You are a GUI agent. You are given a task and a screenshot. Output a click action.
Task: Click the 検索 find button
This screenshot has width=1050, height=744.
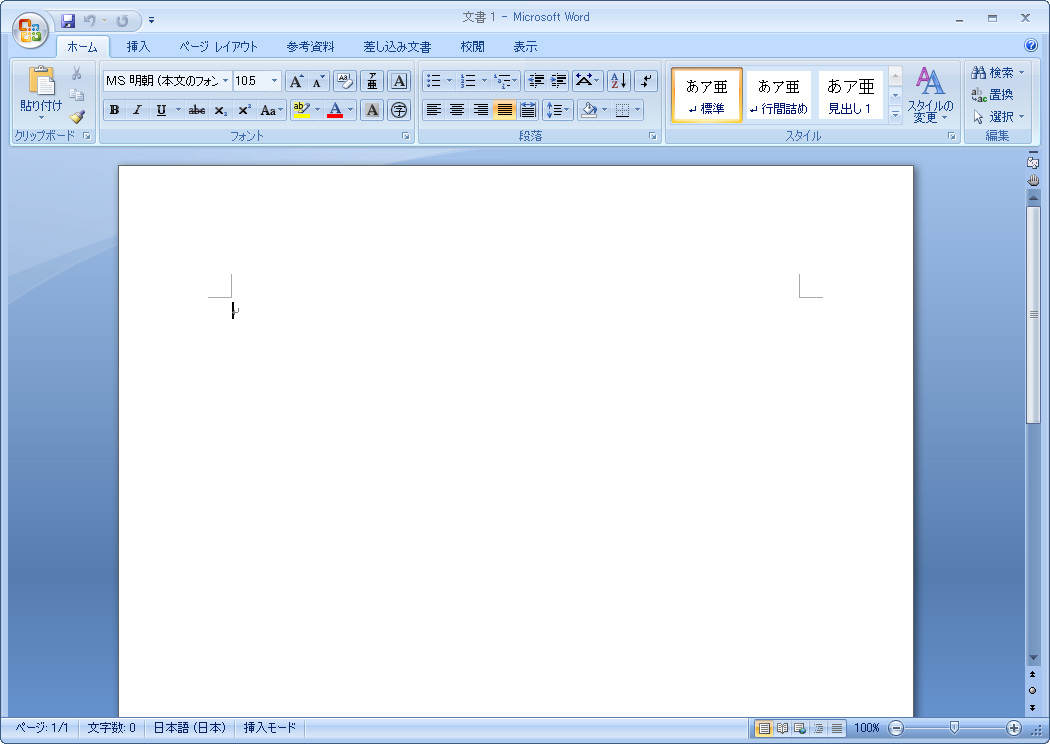point(998,72)
